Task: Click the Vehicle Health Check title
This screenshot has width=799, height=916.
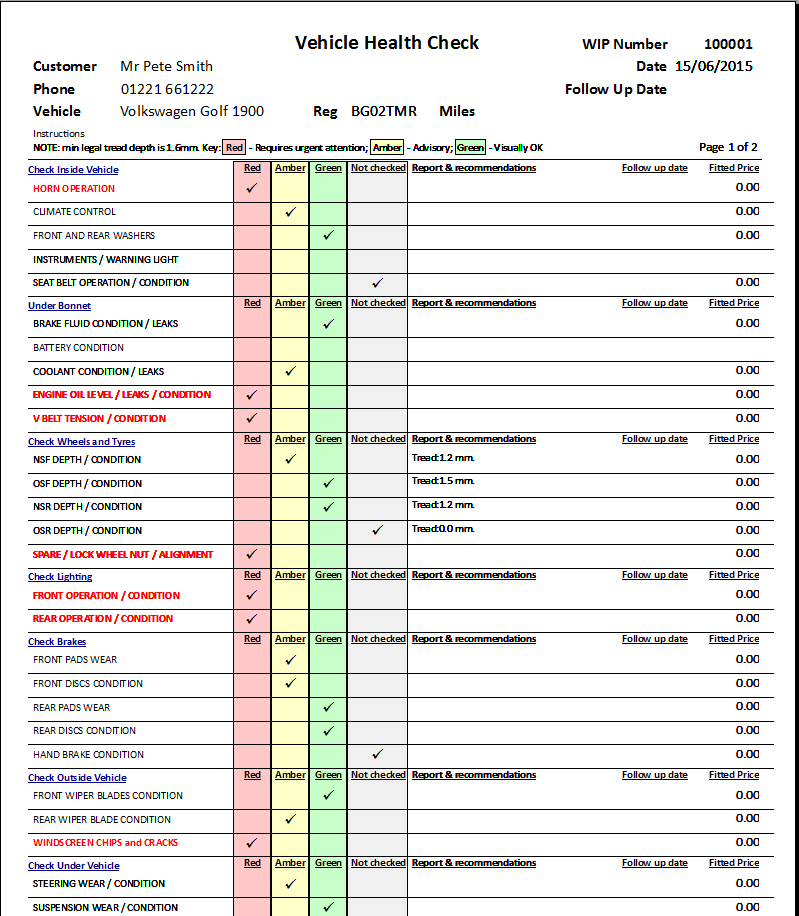Action: click(387, 43)
